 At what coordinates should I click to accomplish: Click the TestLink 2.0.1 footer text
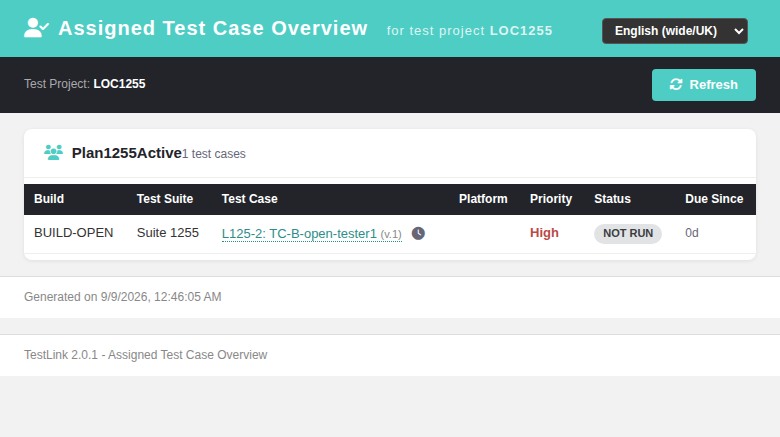(145, 355)
